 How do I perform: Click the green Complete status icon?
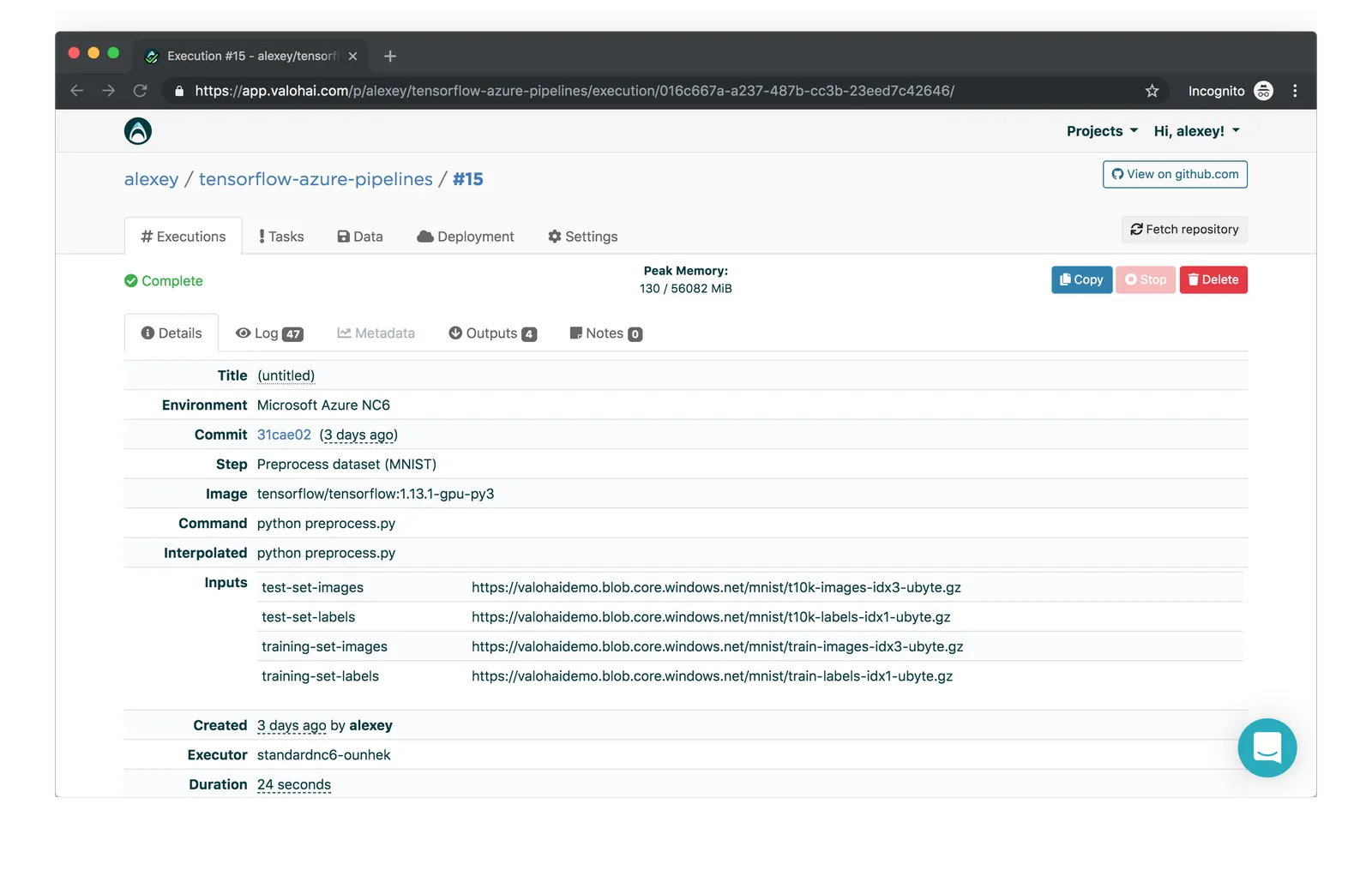point(131,280)
